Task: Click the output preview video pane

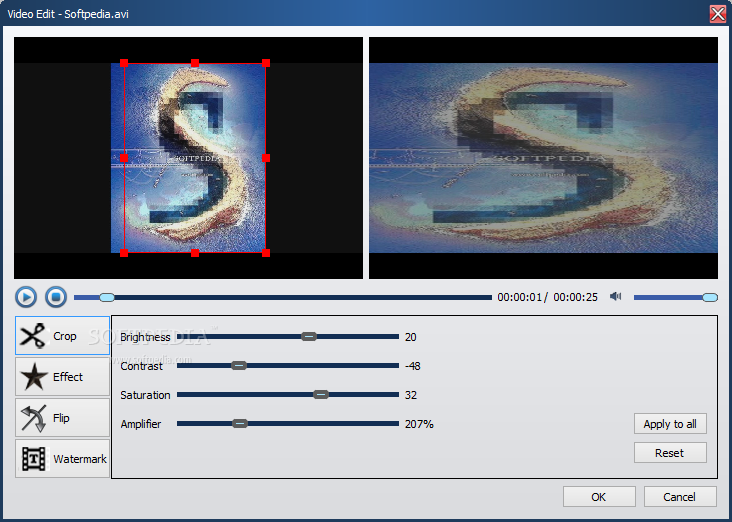Action: pyautogui.click(x=543, y=158)
